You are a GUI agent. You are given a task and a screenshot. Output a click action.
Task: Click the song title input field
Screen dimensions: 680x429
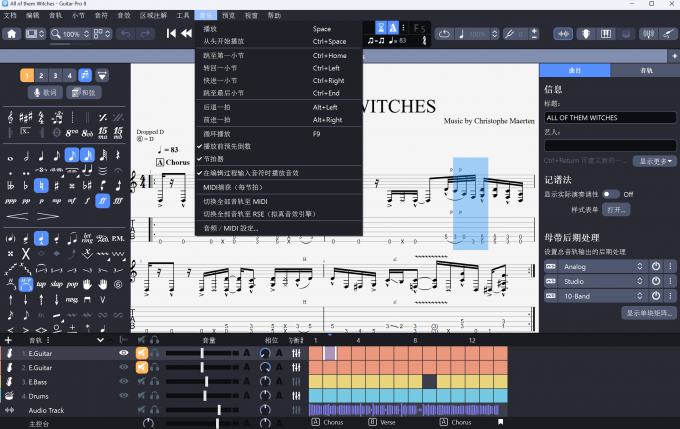coord(609,118)
